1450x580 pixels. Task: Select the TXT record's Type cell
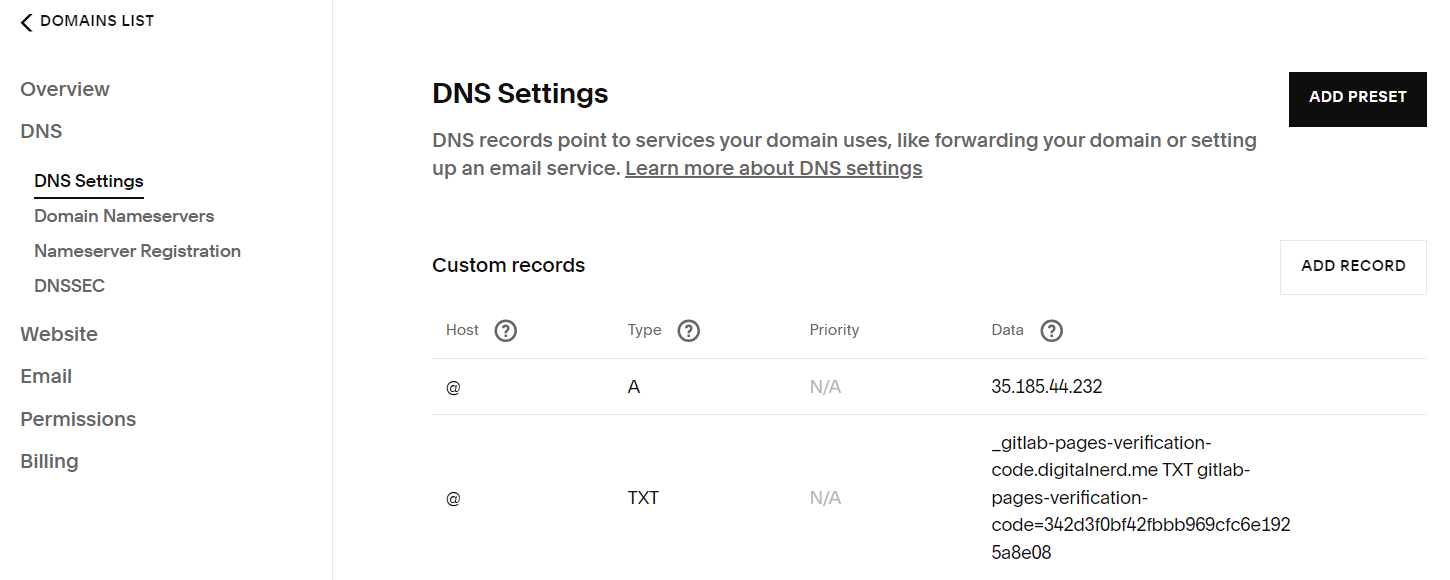[643, 497]
